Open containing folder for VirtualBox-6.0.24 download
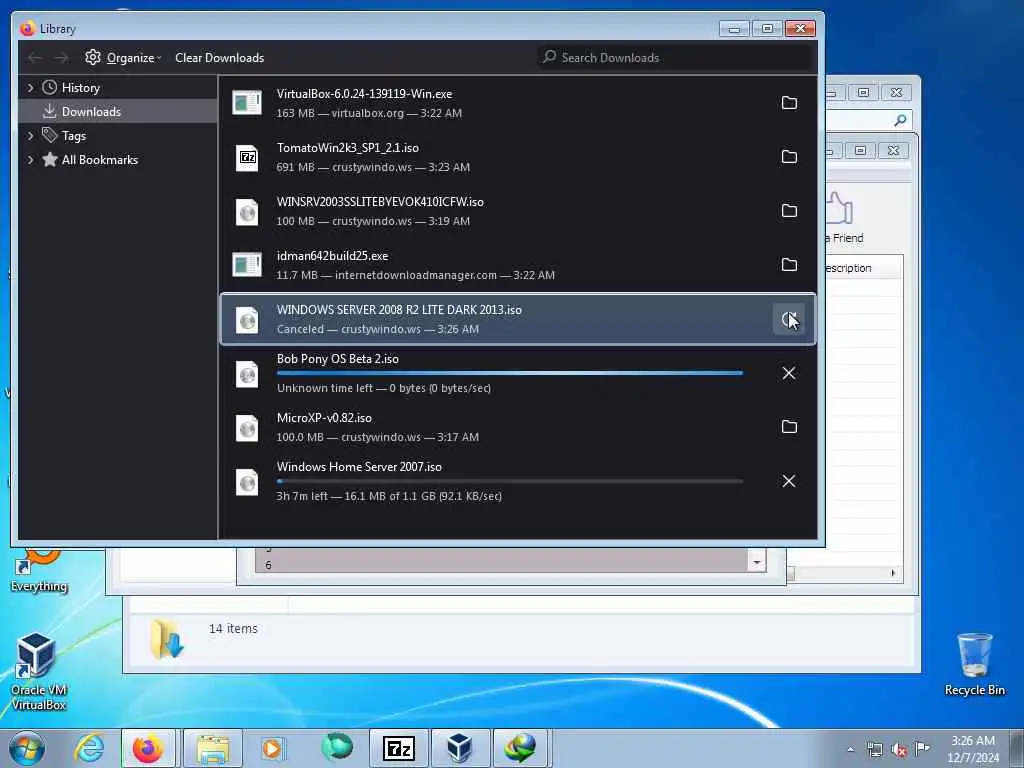The height and width of the screenshot is (768, 1024). point(789,103)
